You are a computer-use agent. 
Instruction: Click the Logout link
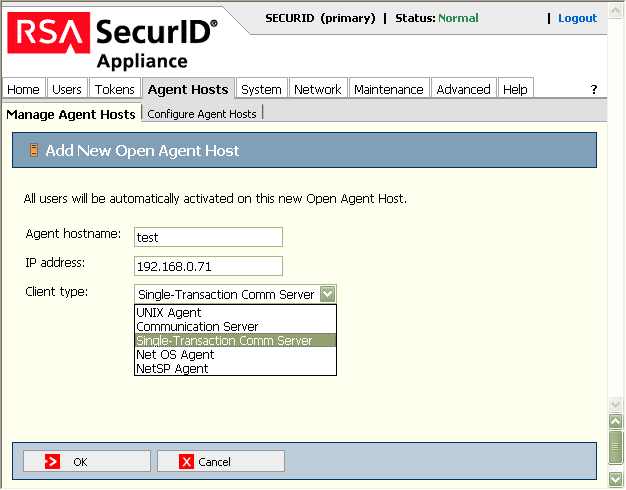(x=577, y=18)
